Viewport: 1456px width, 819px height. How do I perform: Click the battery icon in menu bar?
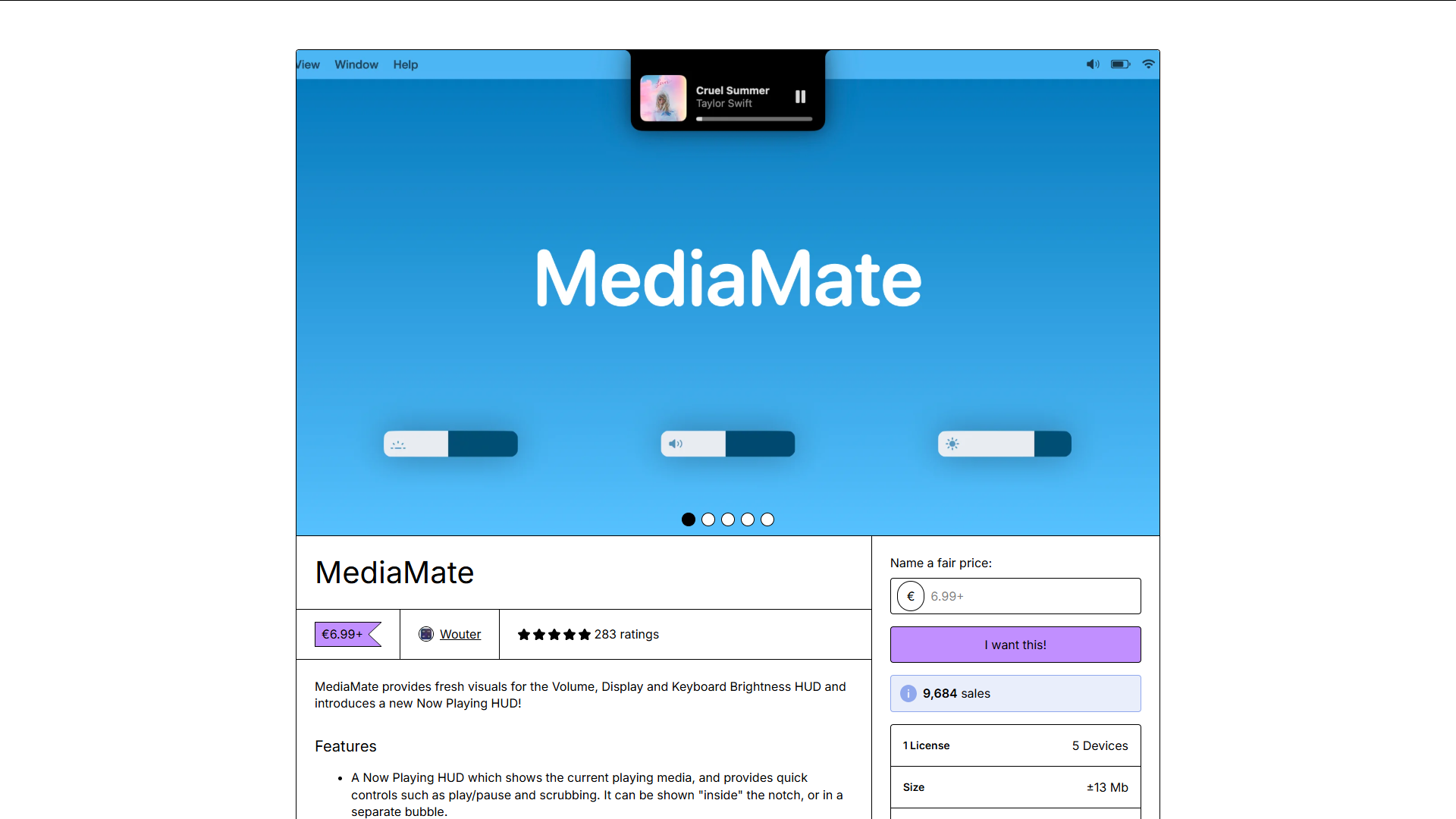point(1120,64)
